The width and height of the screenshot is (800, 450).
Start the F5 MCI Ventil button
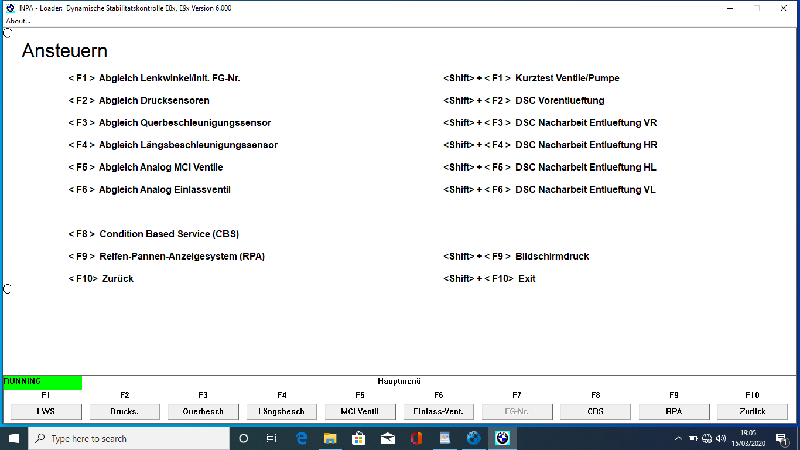360,411
